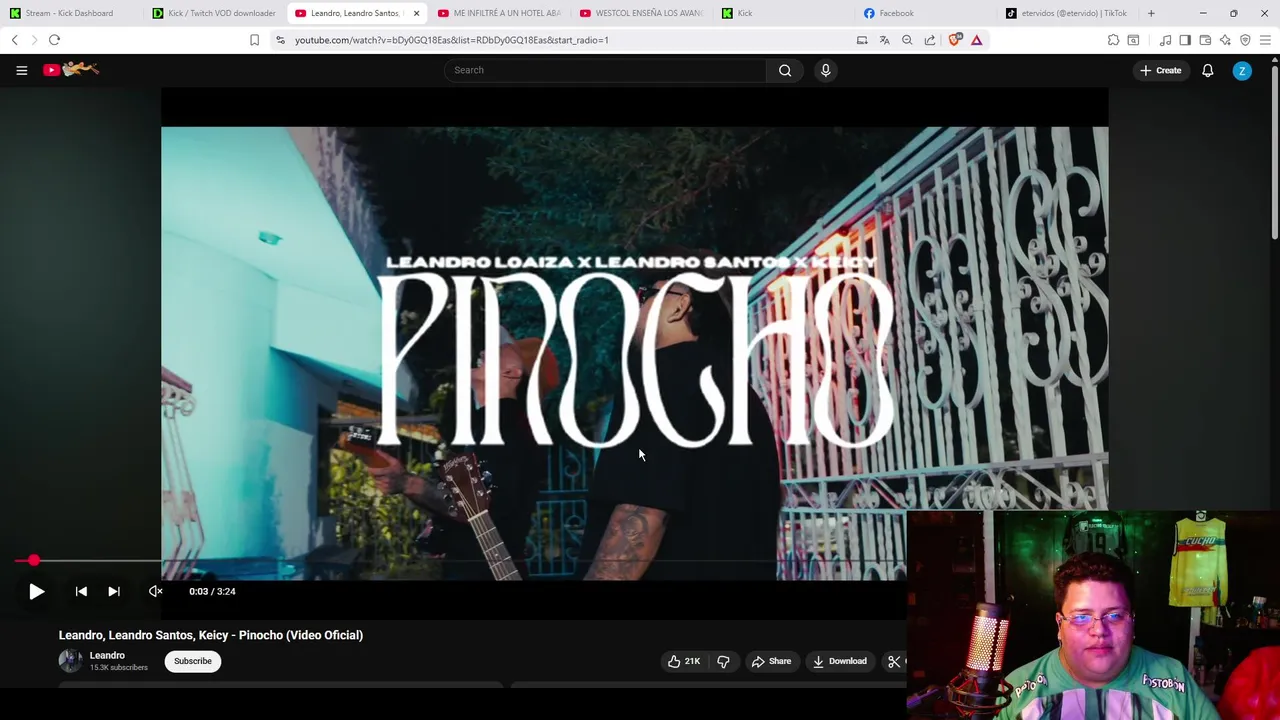Close the active Leandro YouTube tab

(x=416, y=13)
